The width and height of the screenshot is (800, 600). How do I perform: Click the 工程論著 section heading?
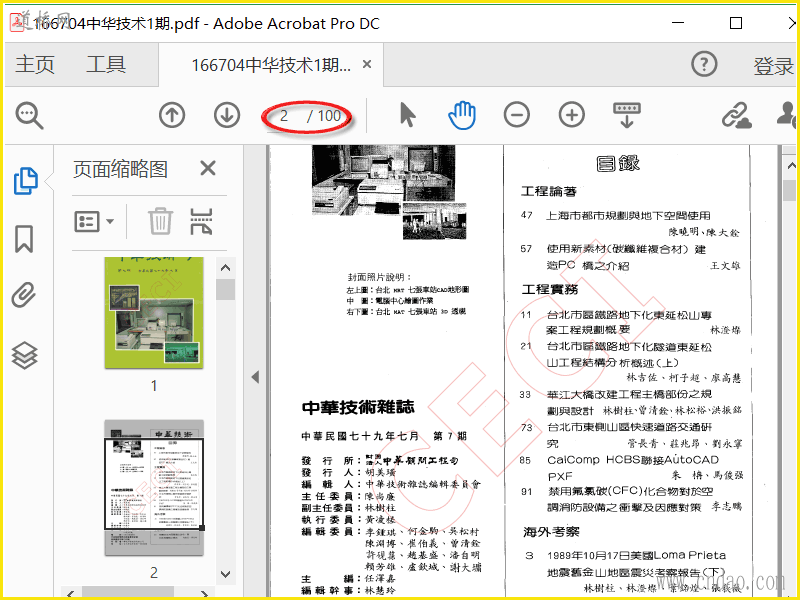click(548, 191)
